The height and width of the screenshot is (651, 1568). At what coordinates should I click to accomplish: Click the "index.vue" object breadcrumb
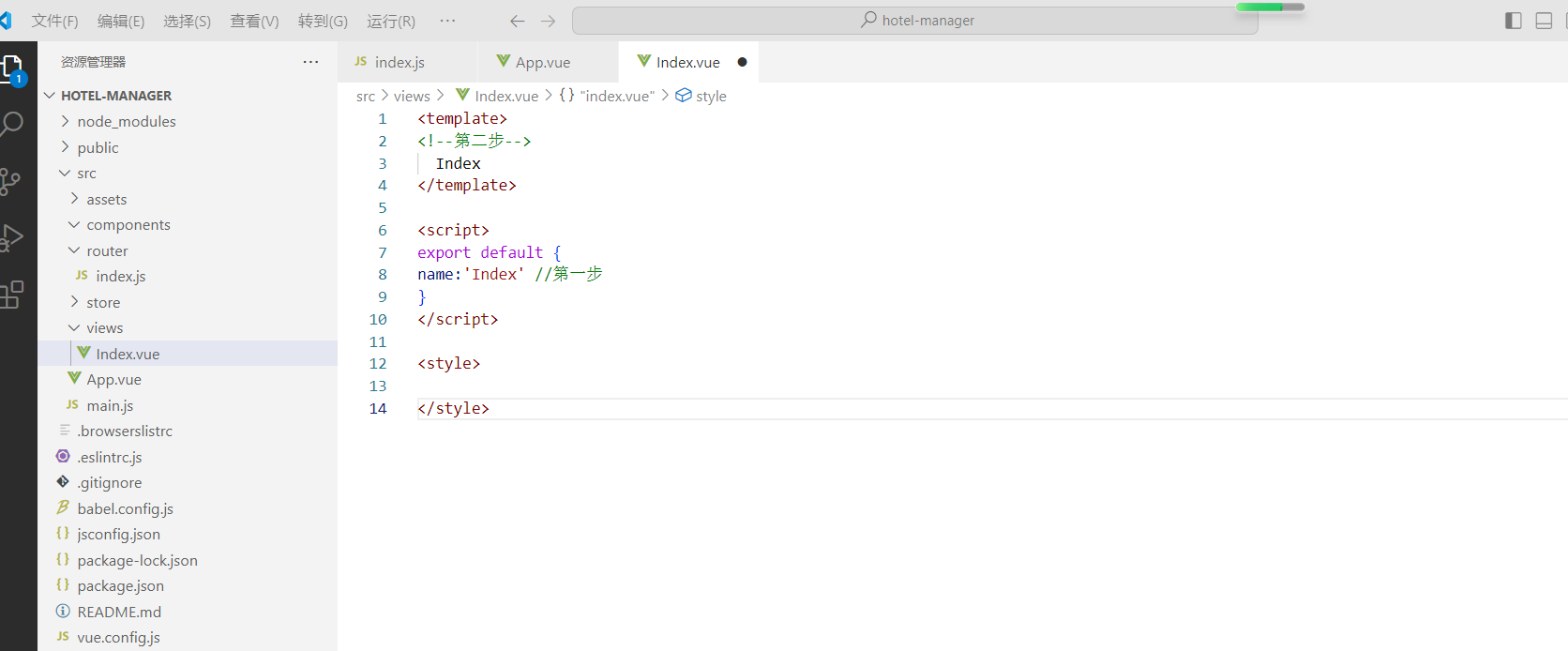pyautogui.click(x=607, y=96)
